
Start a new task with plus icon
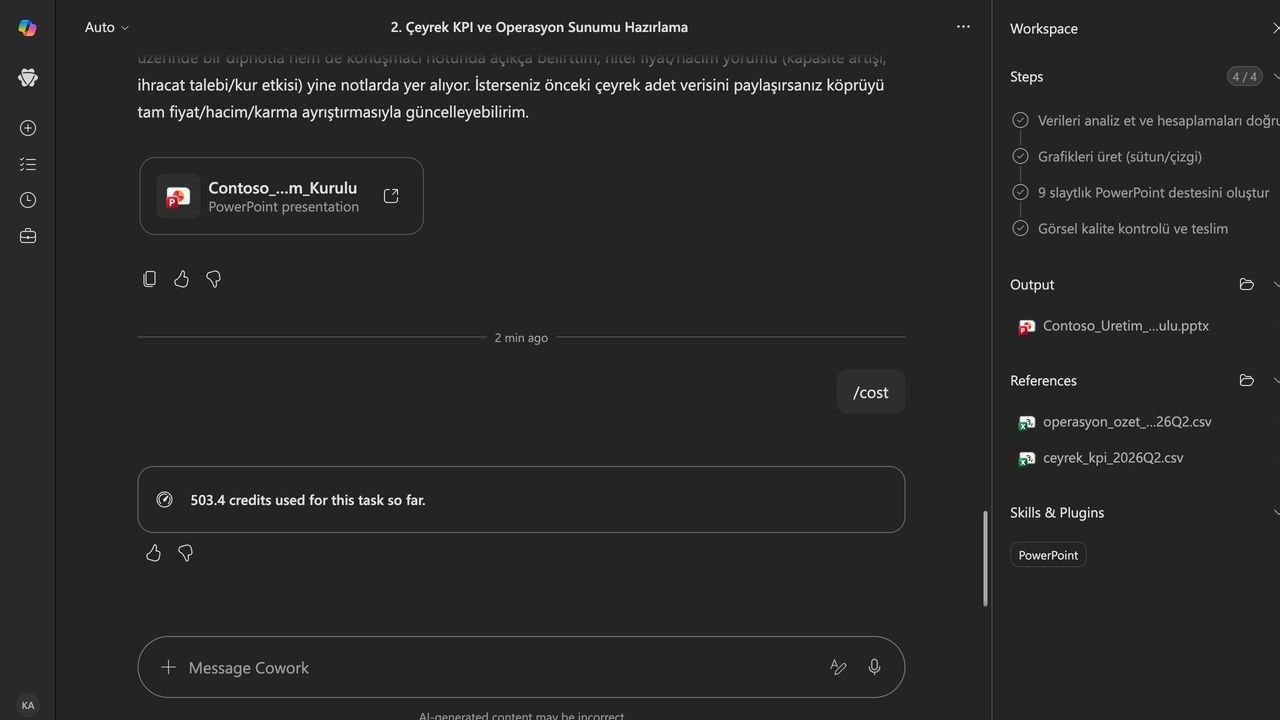(x=28, y=128)
